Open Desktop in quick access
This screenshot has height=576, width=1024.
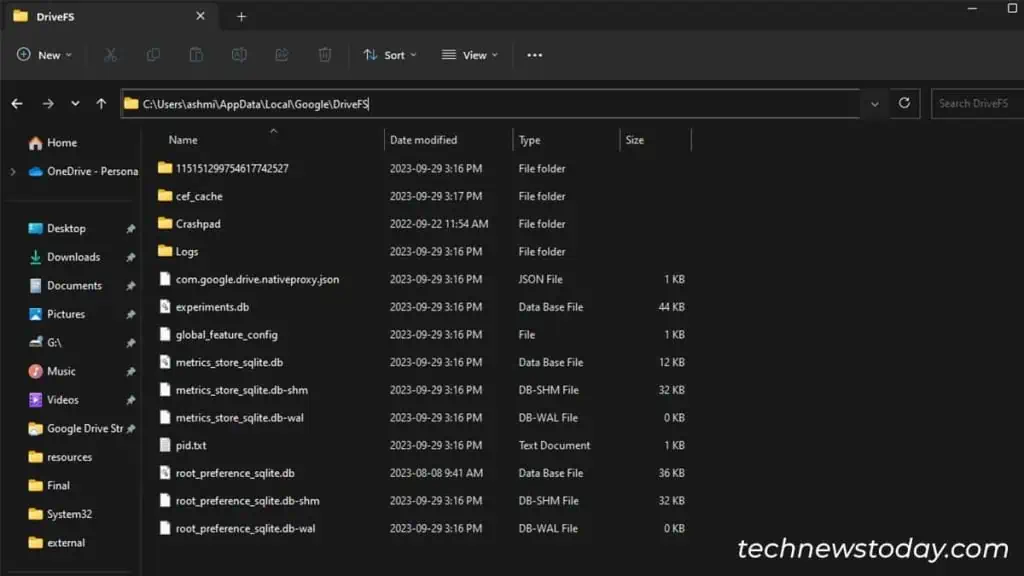pos(57,229)
